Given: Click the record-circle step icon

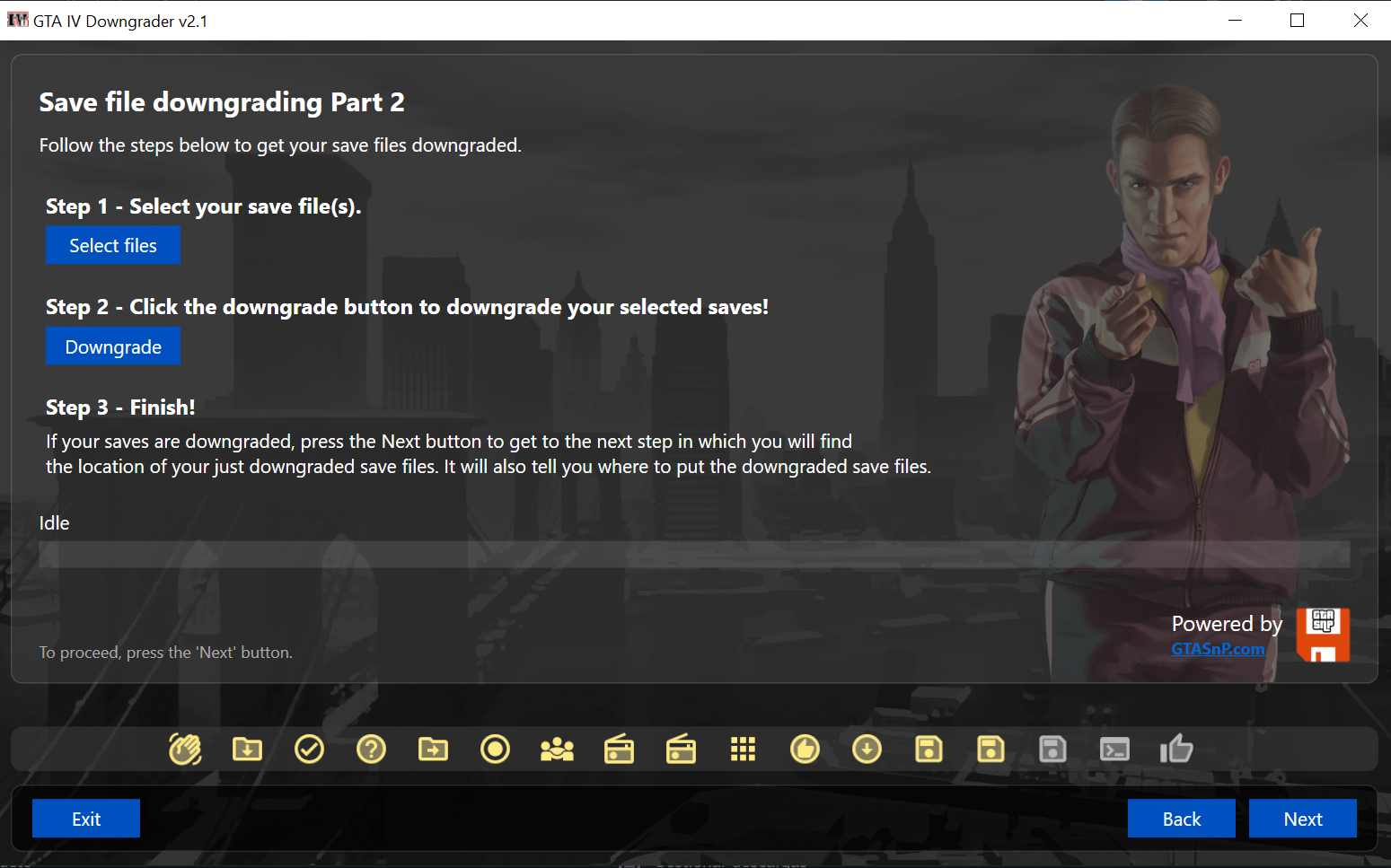Looking at the screenshot, I should (495, 749).
